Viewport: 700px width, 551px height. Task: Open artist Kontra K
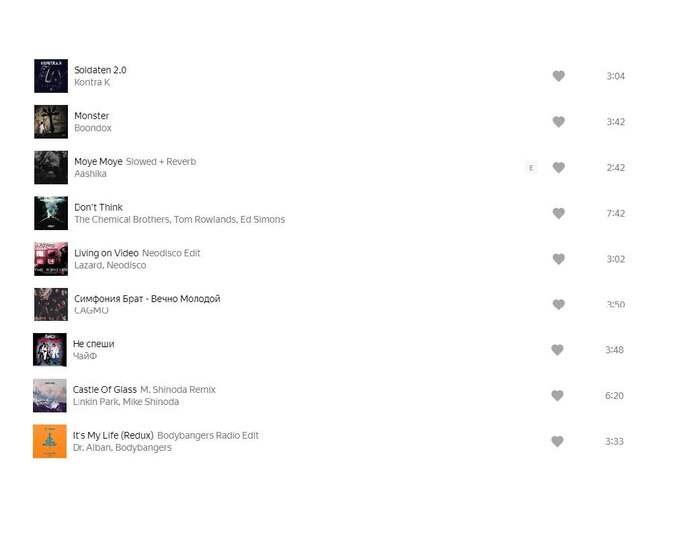click(92, 83)
